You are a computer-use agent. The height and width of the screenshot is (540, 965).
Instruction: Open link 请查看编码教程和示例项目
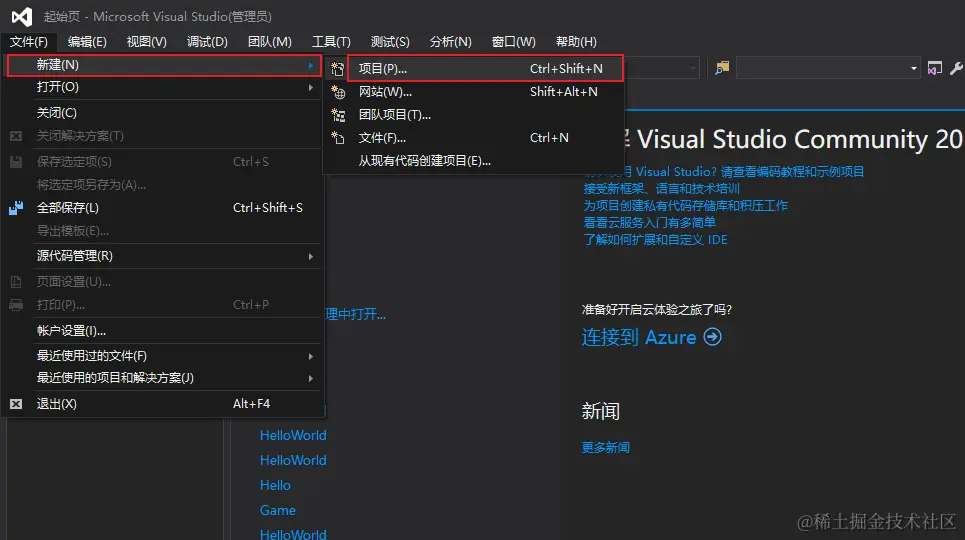792,172
